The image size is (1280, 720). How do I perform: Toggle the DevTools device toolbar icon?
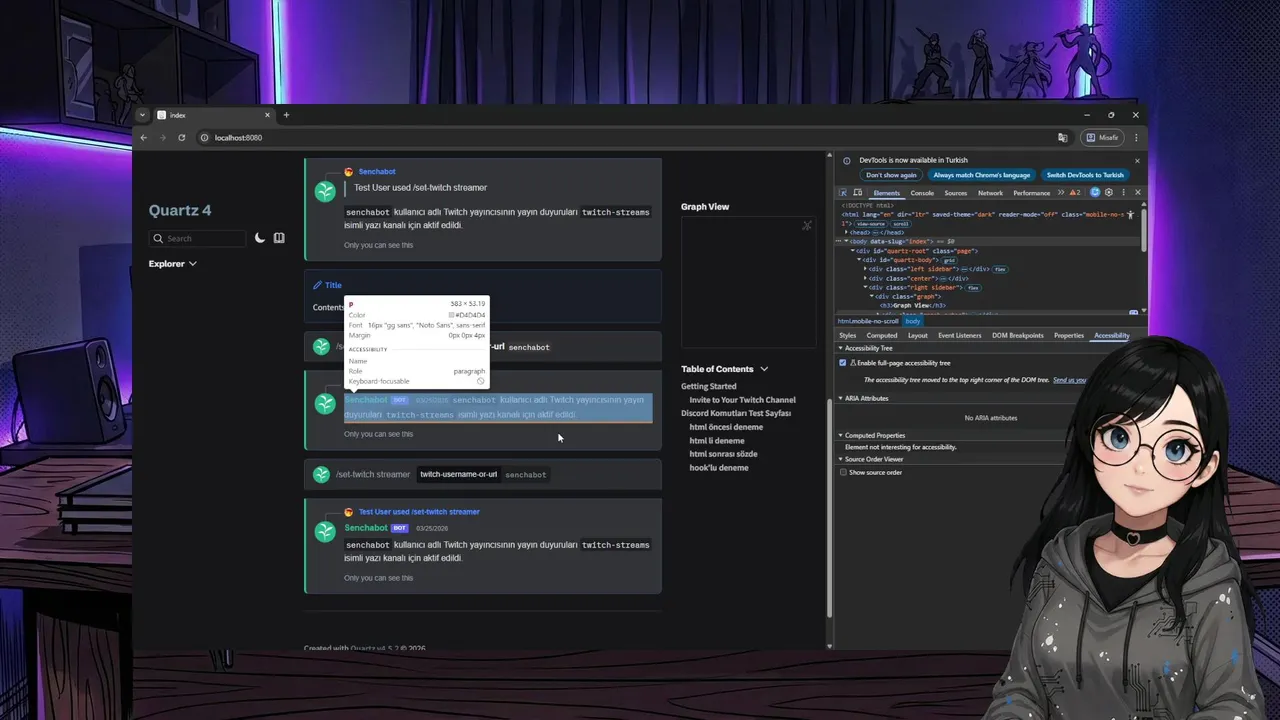click(858, 192)
